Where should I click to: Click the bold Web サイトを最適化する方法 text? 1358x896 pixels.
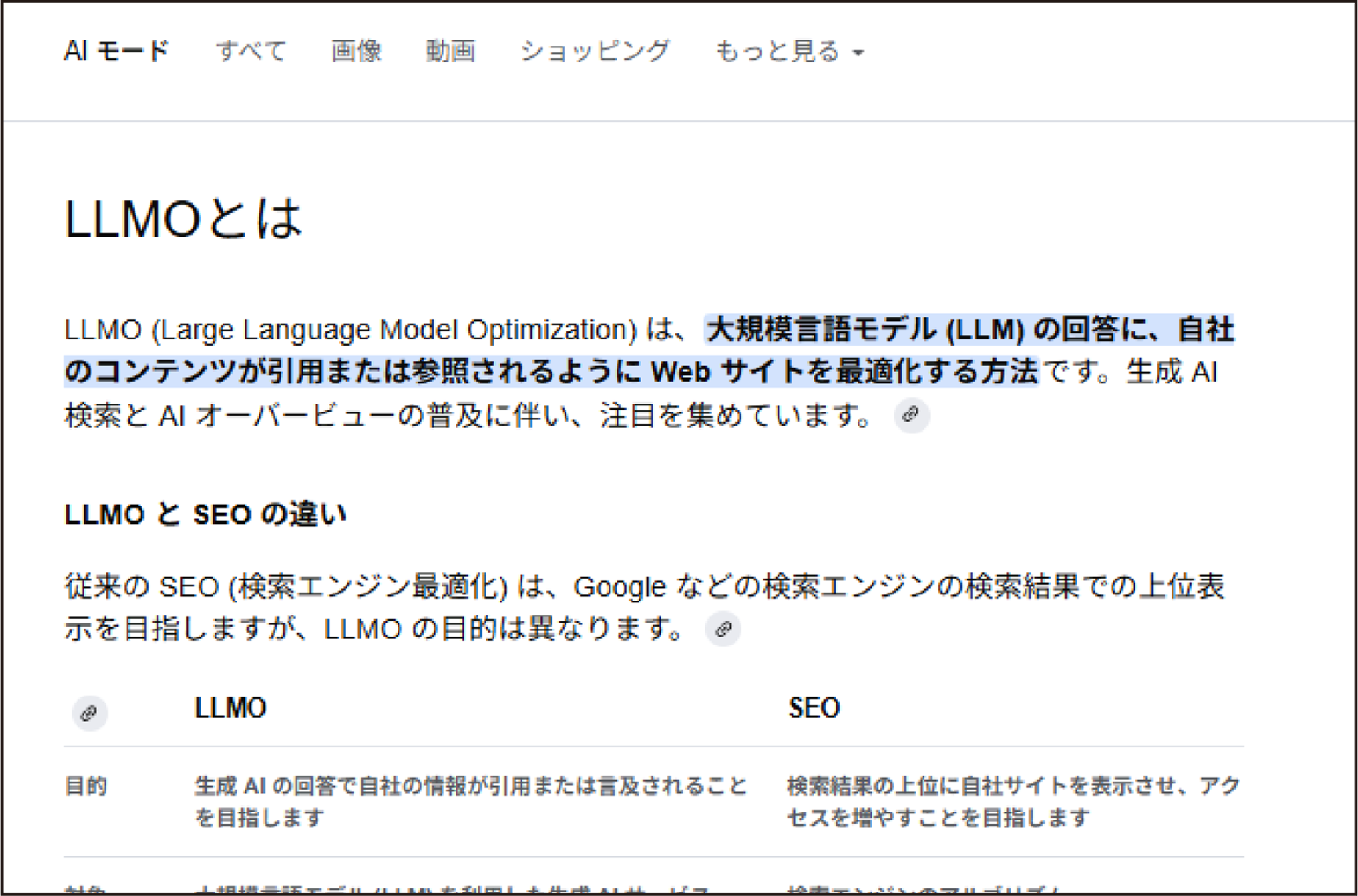click(x=845, y=370)
